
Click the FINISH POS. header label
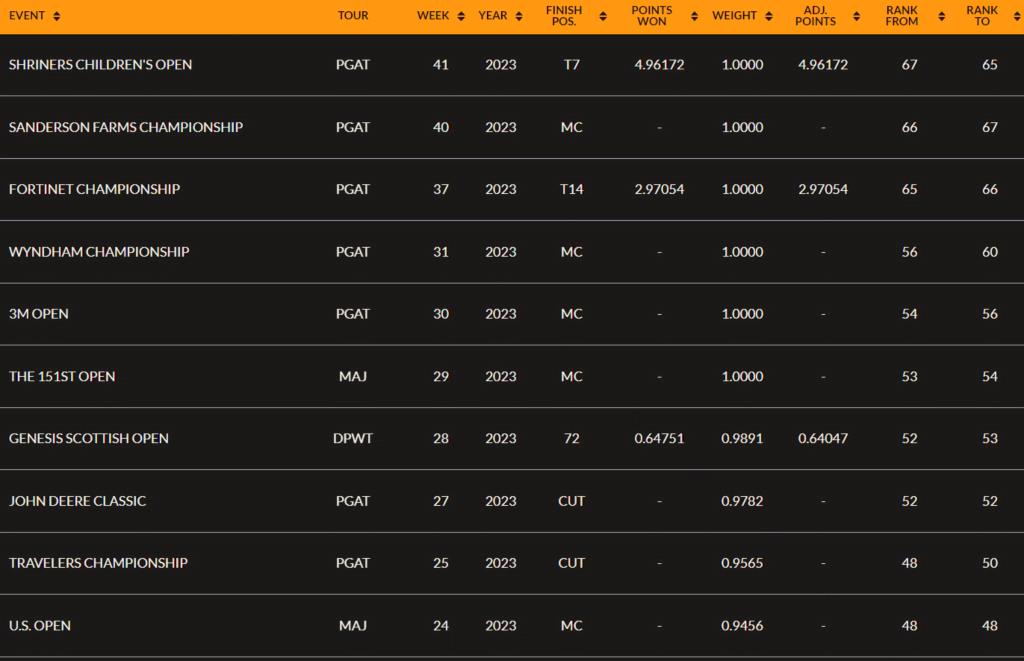tap(564, 16)
